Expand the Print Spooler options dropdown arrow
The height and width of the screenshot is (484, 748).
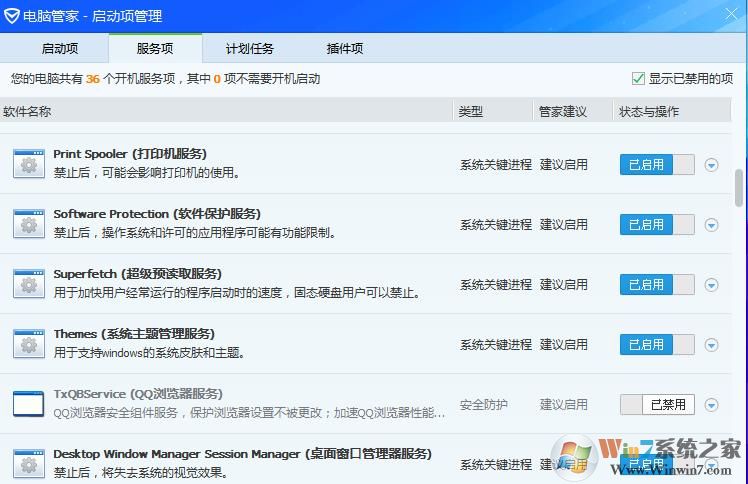tap(712, 165)
